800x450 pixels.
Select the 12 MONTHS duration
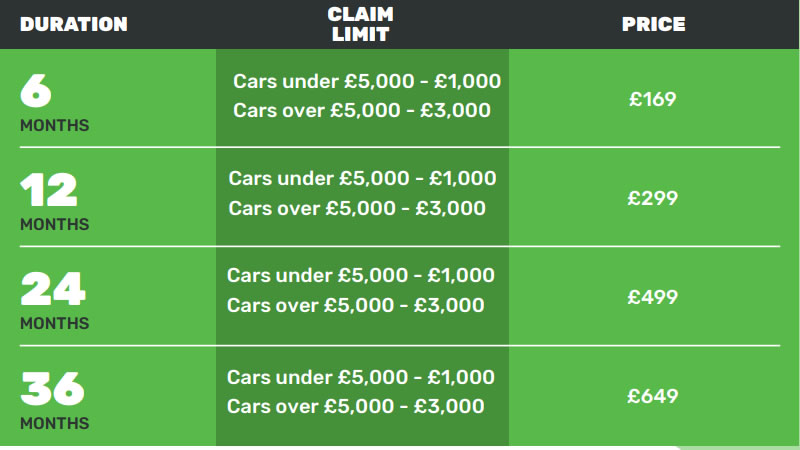pyautogui.click(x=55, y=202)
